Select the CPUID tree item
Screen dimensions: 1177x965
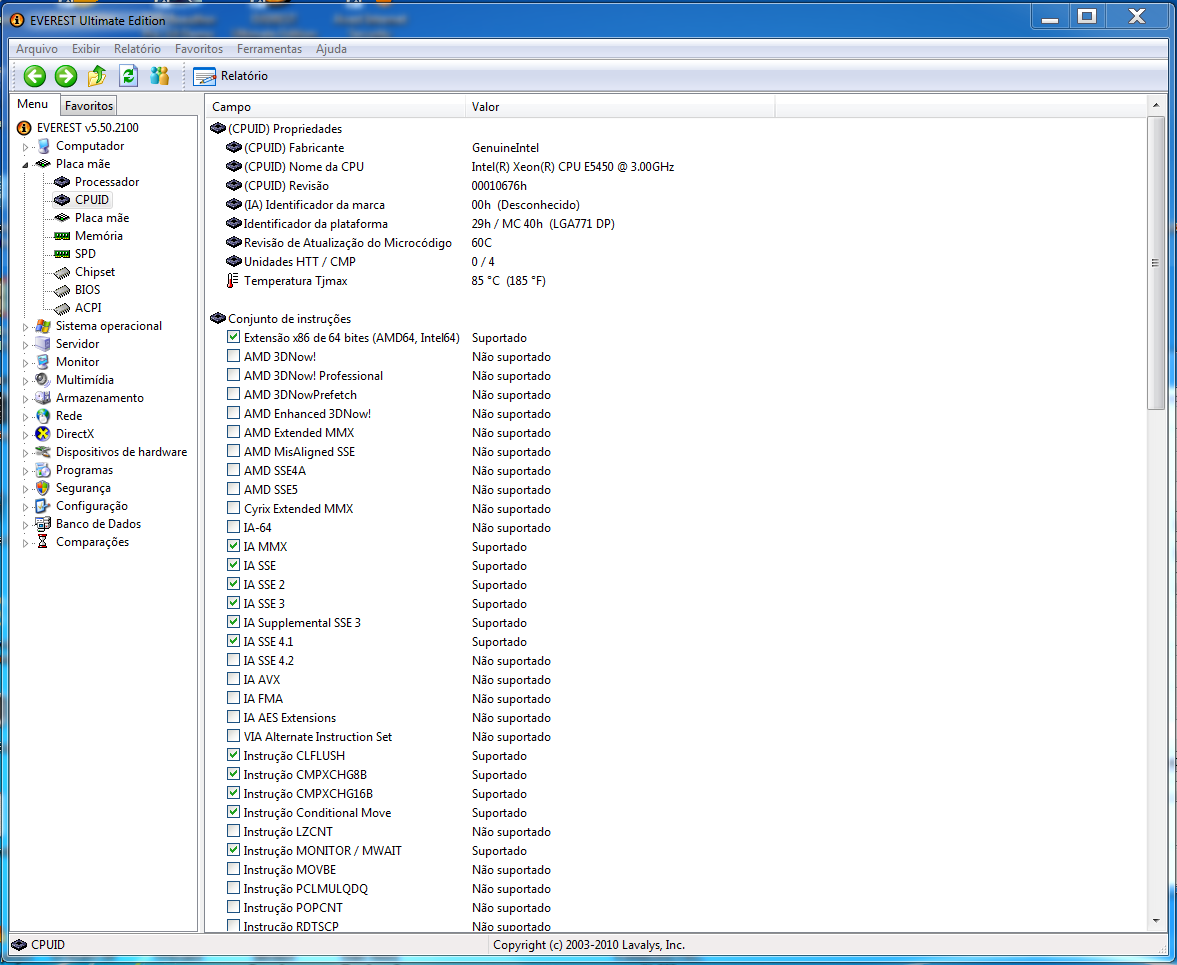[92, 200]
